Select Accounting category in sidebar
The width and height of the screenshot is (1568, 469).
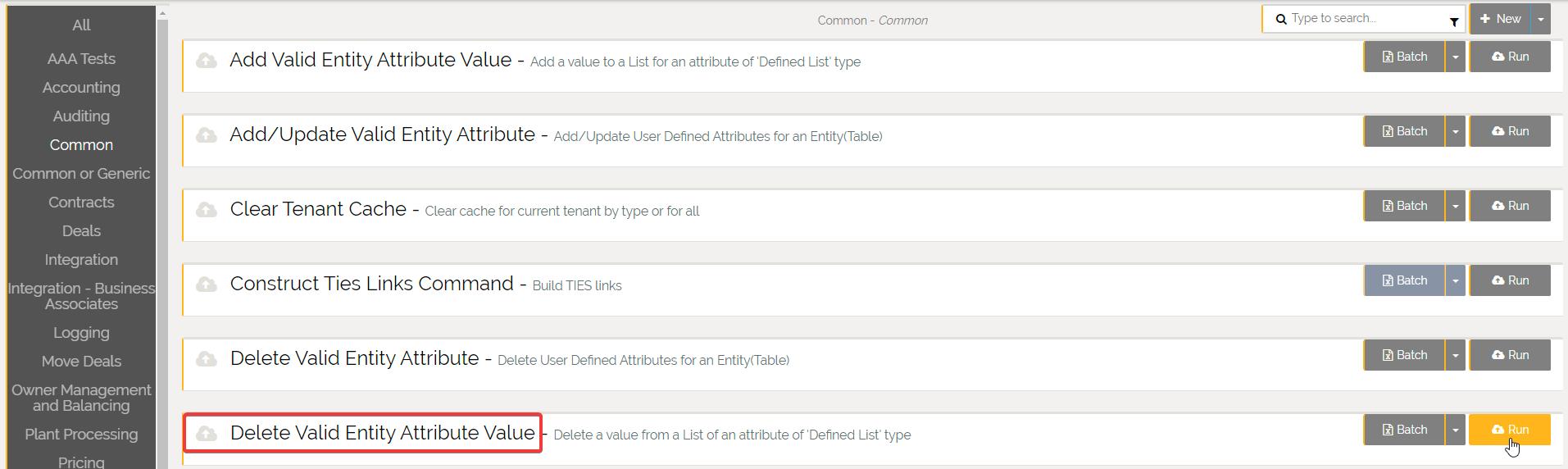(81, 88)
